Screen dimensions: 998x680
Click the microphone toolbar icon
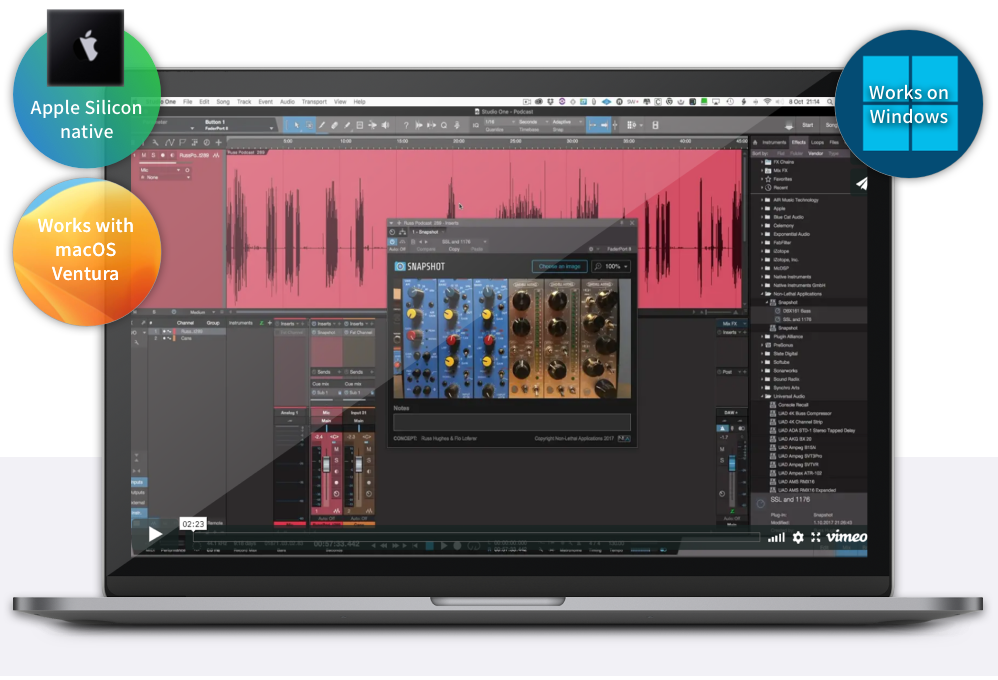coord(456,125)
